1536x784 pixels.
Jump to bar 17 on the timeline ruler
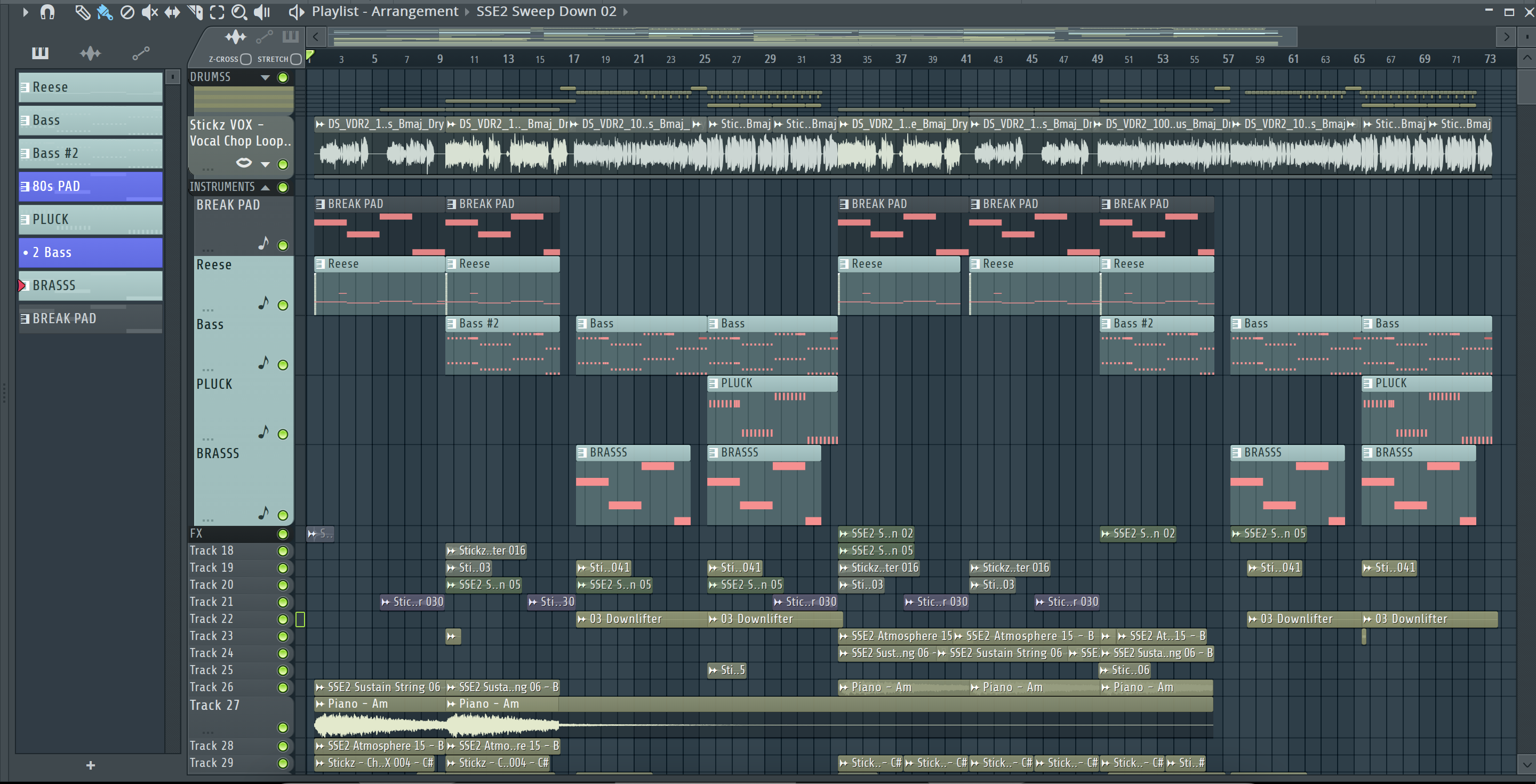(x=574, y=59)
